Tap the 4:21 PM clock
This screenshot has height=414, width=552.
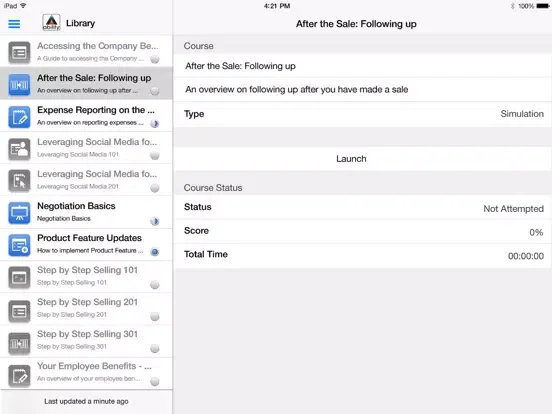[277, 6]
